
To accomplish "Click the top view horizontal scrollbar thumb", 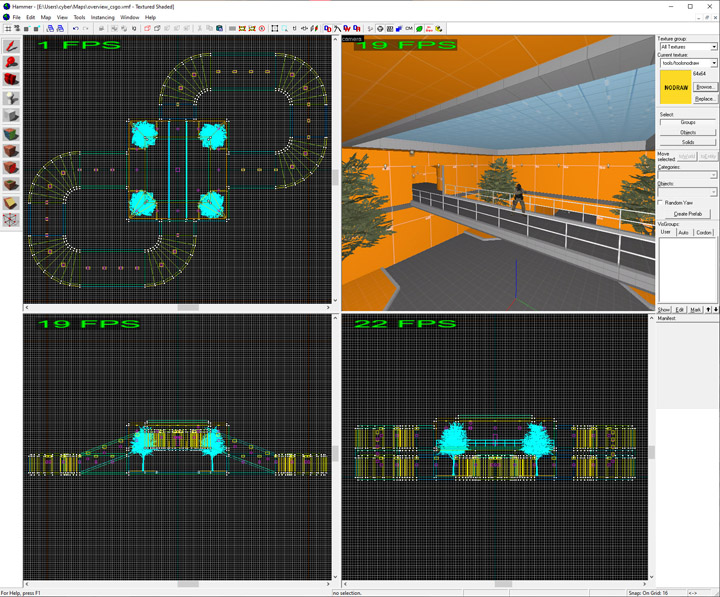I will [x=188, y=307].
